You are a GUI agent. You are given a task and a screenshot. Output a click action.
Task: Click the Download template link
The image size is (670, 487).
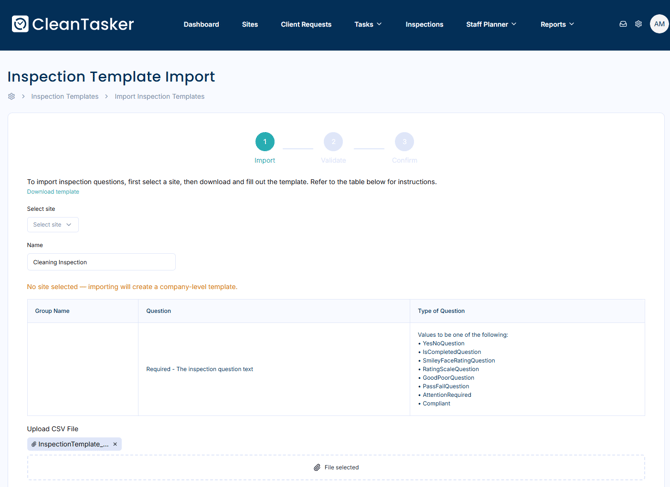click(53, 192)
